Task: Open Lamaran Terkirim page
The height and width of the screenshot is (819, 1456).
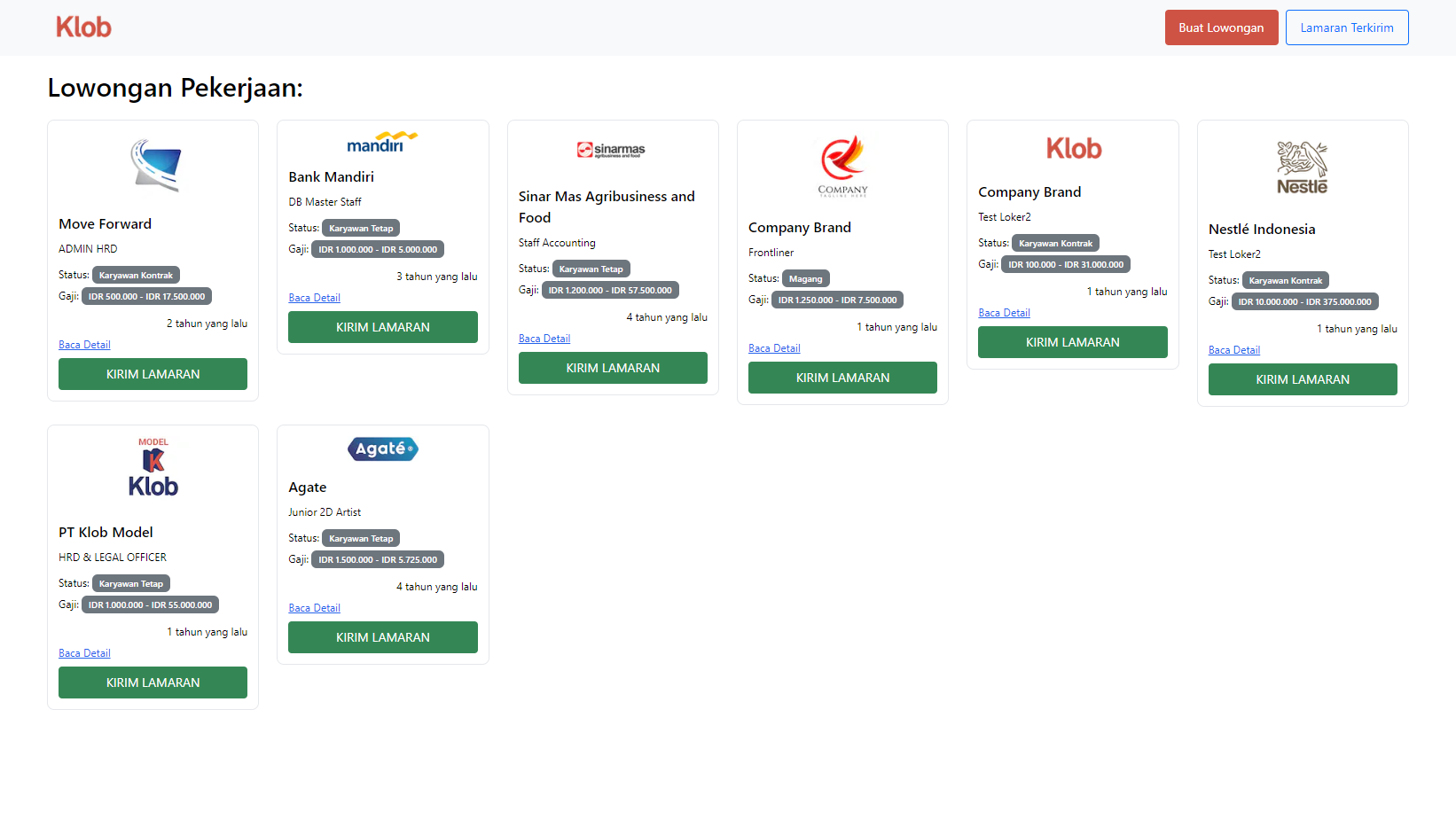Action: [x=1346, y=27]
